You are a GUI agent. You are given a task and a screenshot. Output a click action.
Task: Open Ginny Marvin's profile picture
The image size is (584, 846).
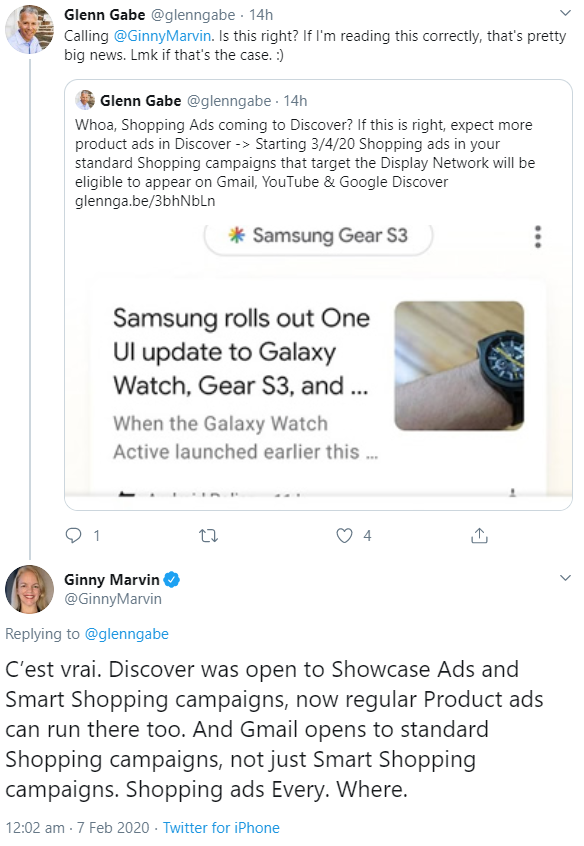click(30, 590)
